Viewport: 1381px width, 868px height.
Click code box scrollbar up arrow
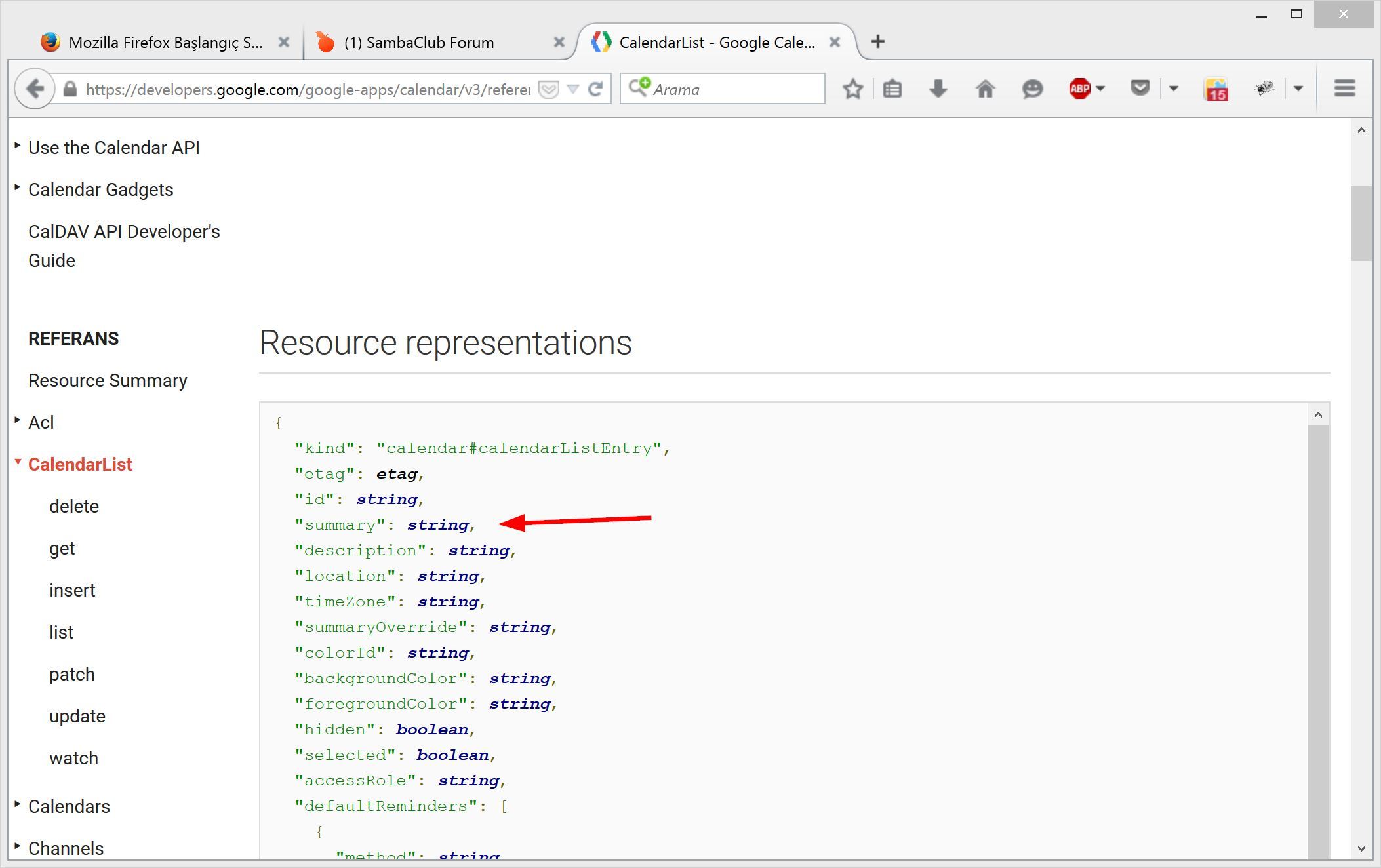[x=1318, y=414]
